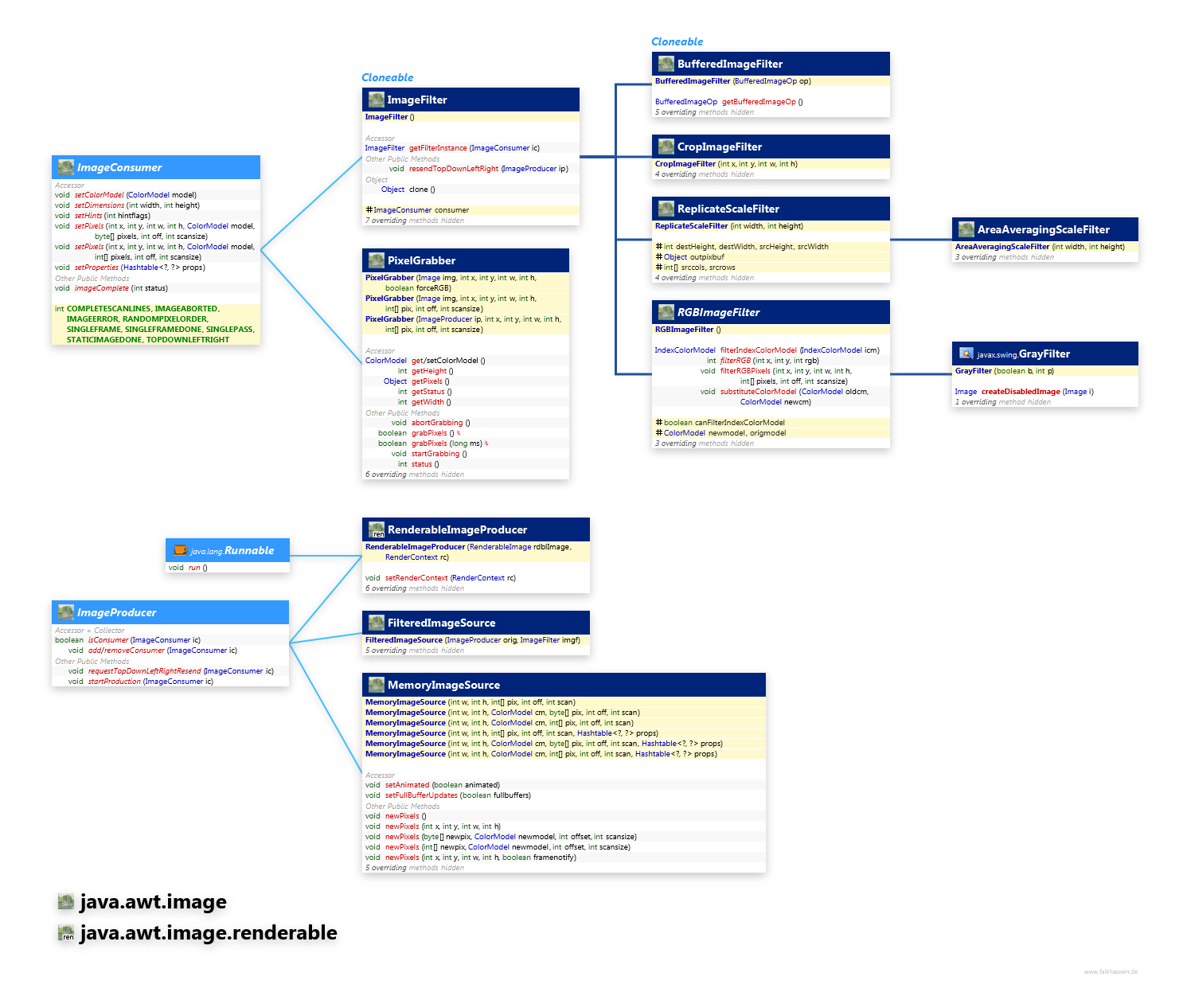
Task: Select getBufferedImageOp method
Action: [x=759, y=101]
